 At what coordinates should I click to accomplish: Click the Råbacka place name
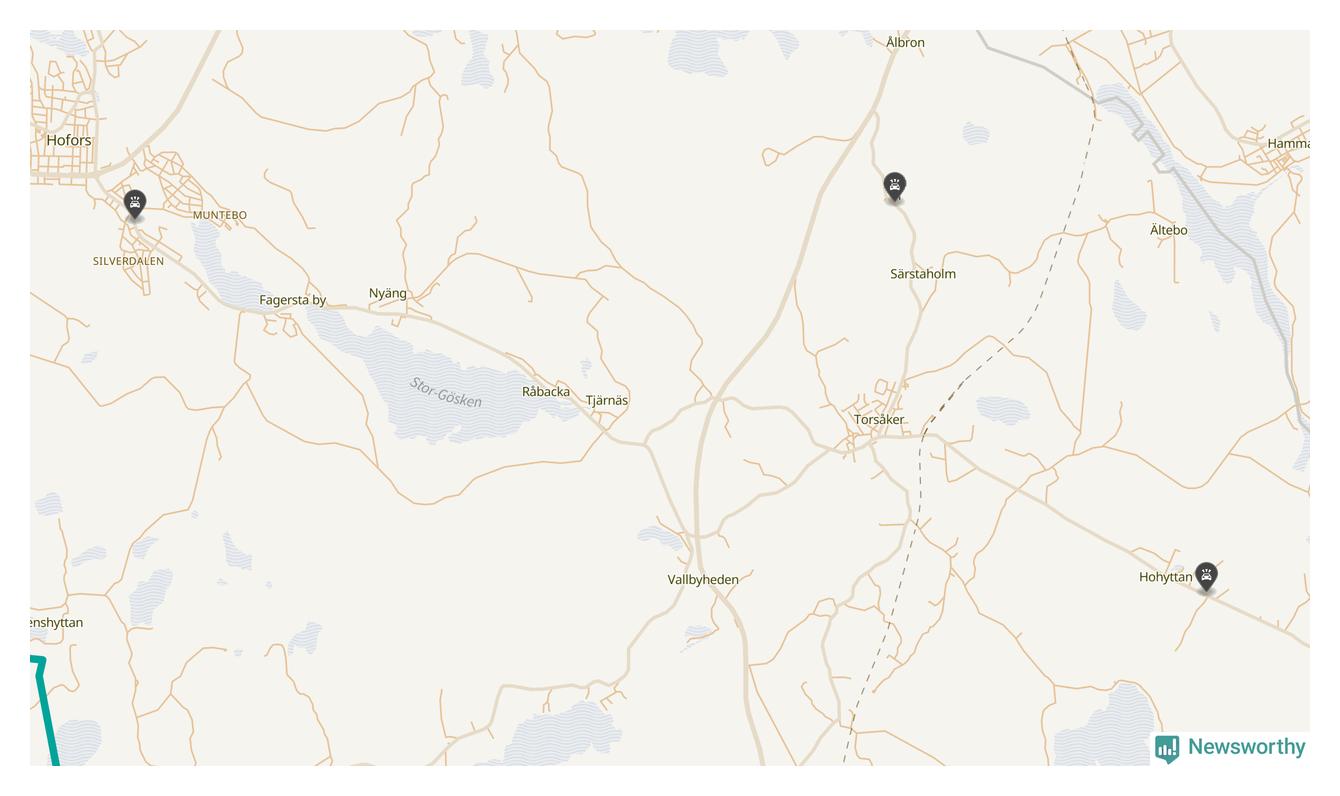546,392
